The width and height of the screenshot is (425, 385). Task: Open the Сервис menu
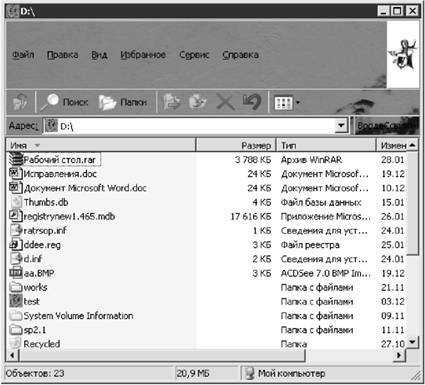194,54
